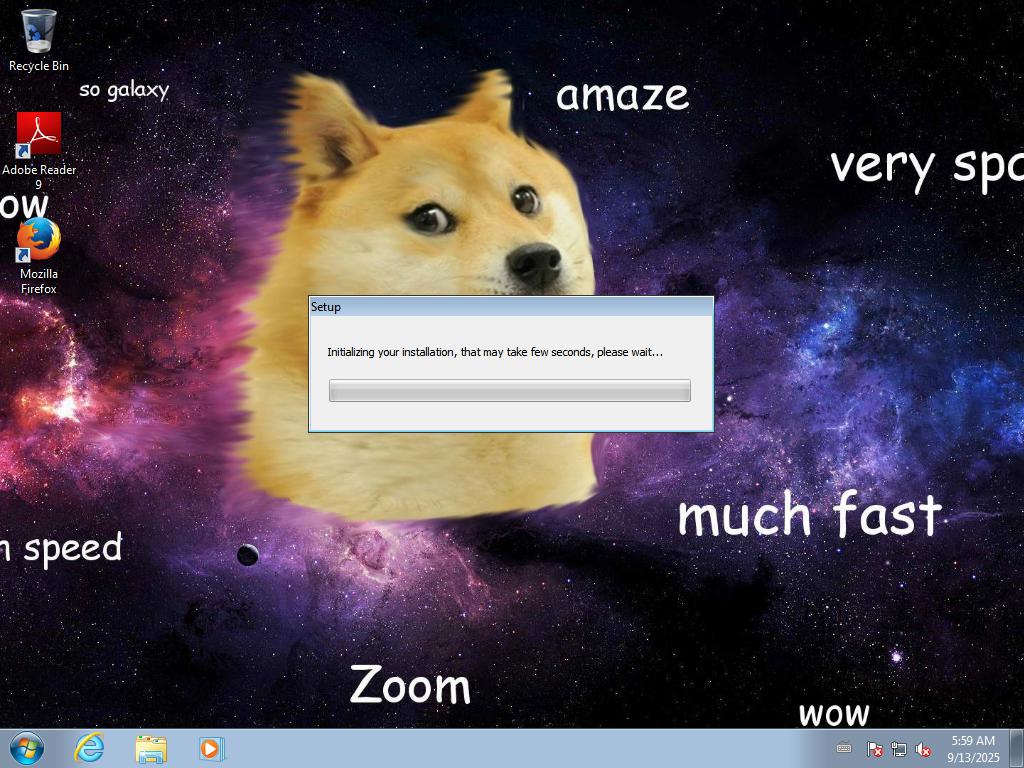Screen dimensions: 1024x768
Task: Open Windows Explorer folder icon in taskbar
Action: tap(151, 748)
